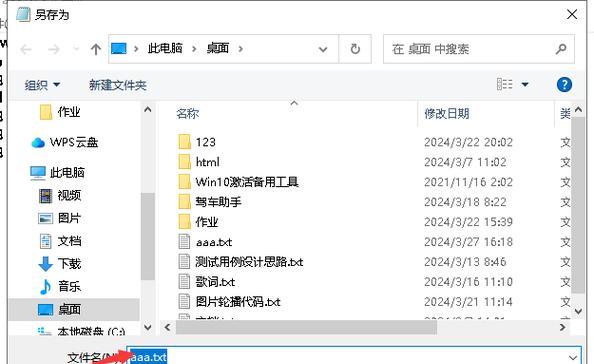
Task: Create a folder with 新建文件夹
Action: (118, 85)
